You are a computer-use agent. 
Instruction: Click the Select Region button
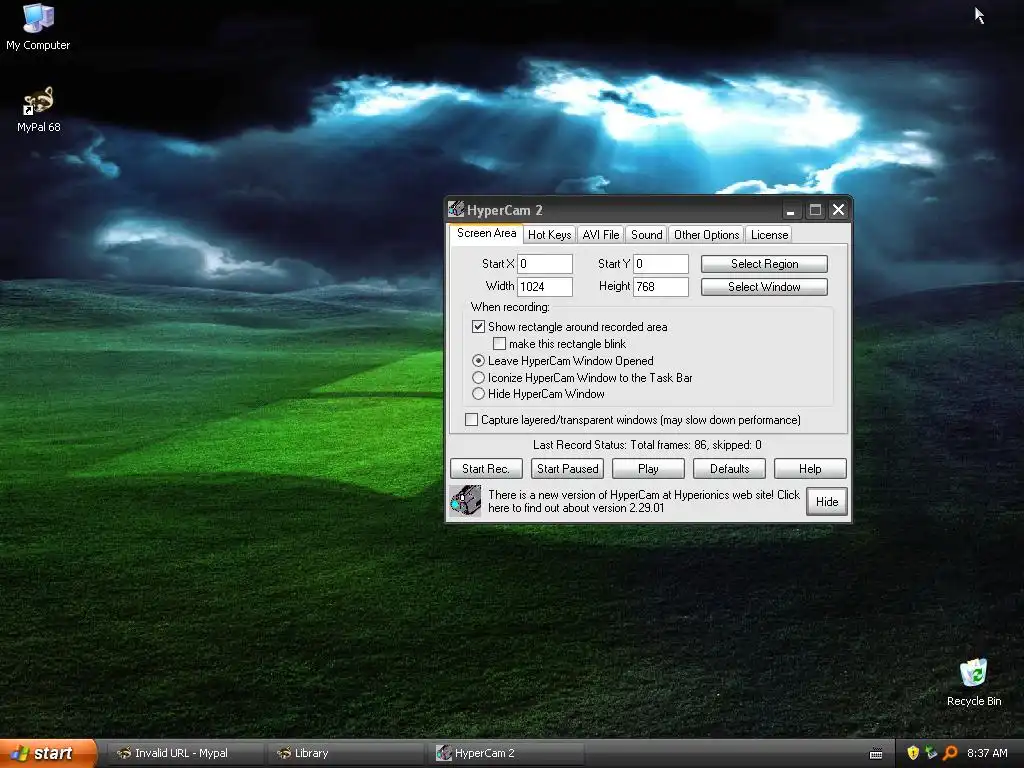[764, 264]
